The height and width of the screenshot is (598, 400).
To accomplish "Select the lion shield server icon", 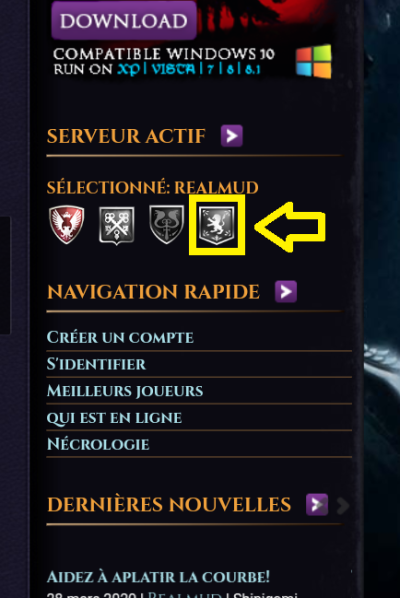I will point(217,225).
